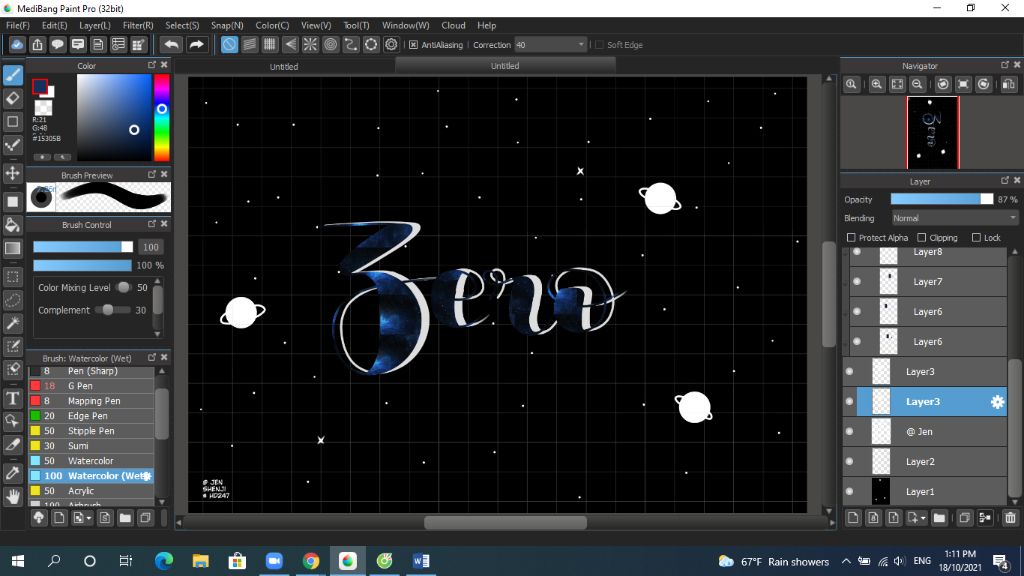Select the Hand pan tool

click(13, 496)
